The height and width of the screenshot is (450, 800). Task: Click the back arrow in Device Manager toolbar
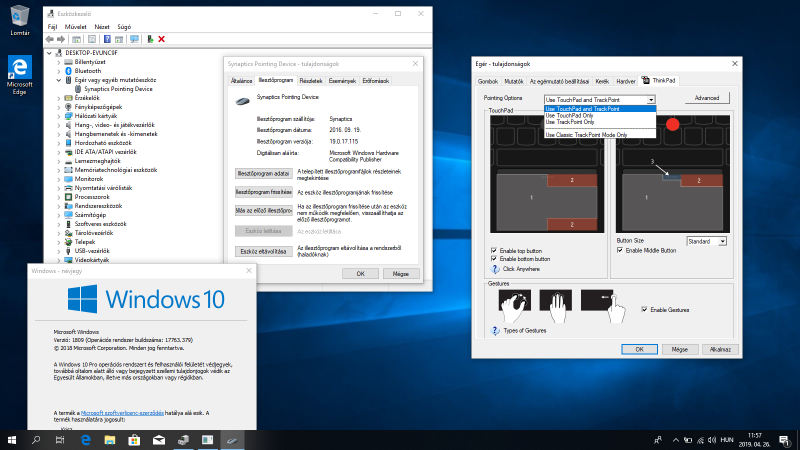coord(49,39)
